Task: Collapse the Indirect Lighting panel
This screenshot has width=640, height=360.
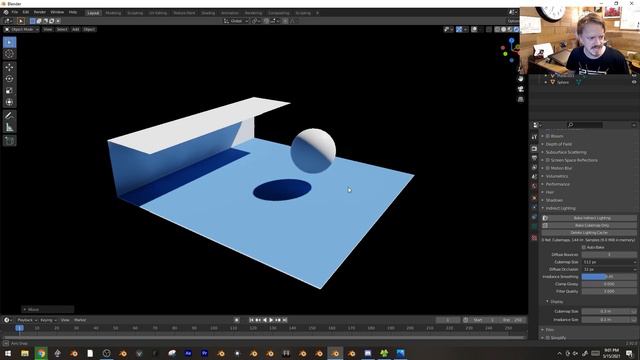Action: click(x=560, y=208)
